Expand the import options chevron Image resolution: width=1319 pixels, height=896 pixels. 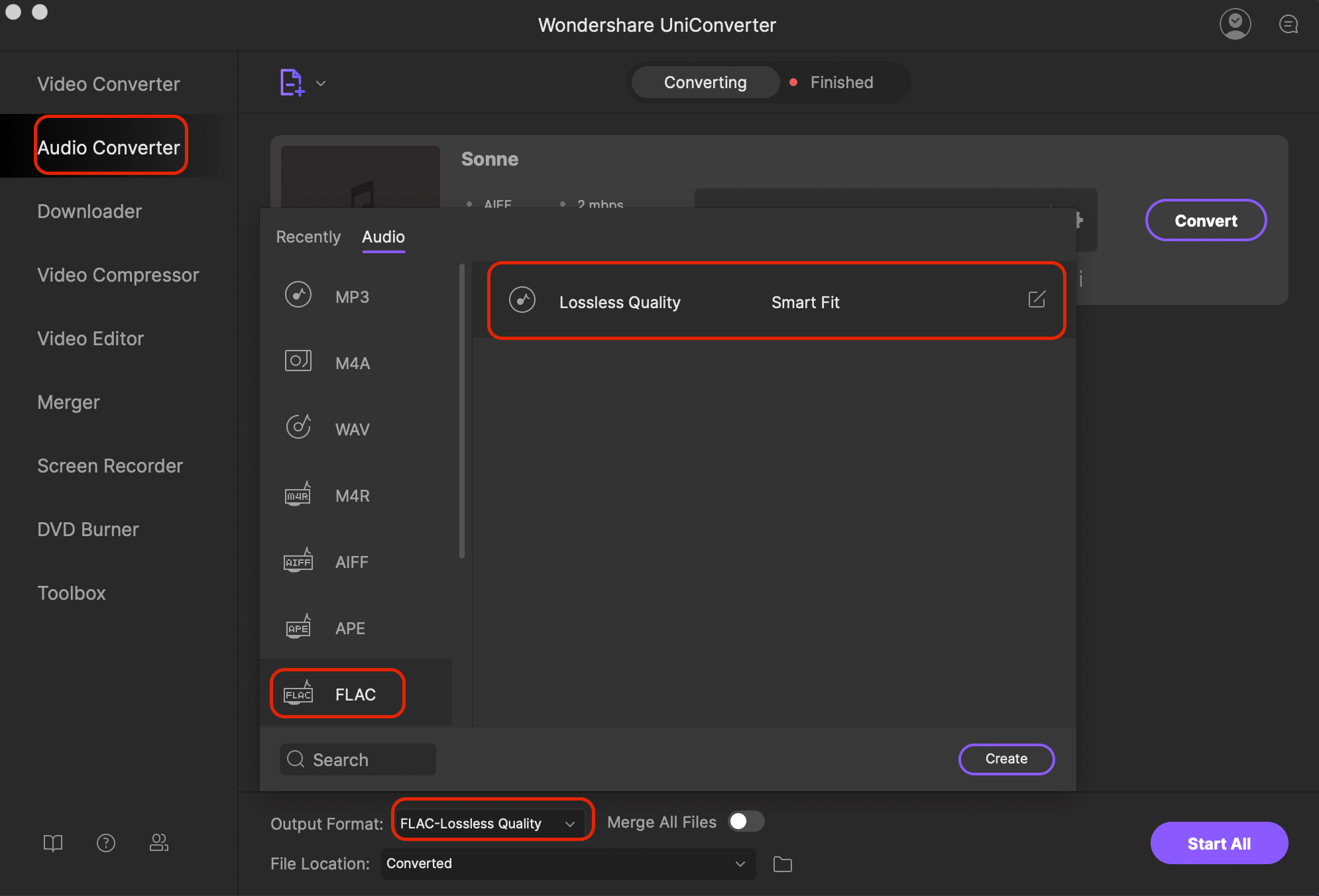[321, 82]
